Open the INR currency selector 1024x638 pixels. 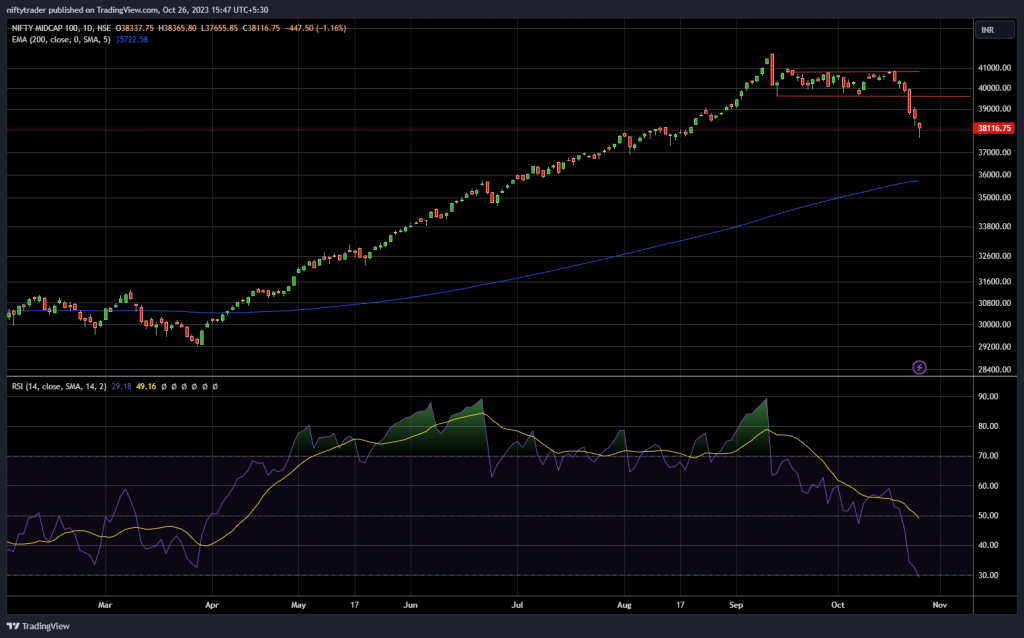coord(995,30)
